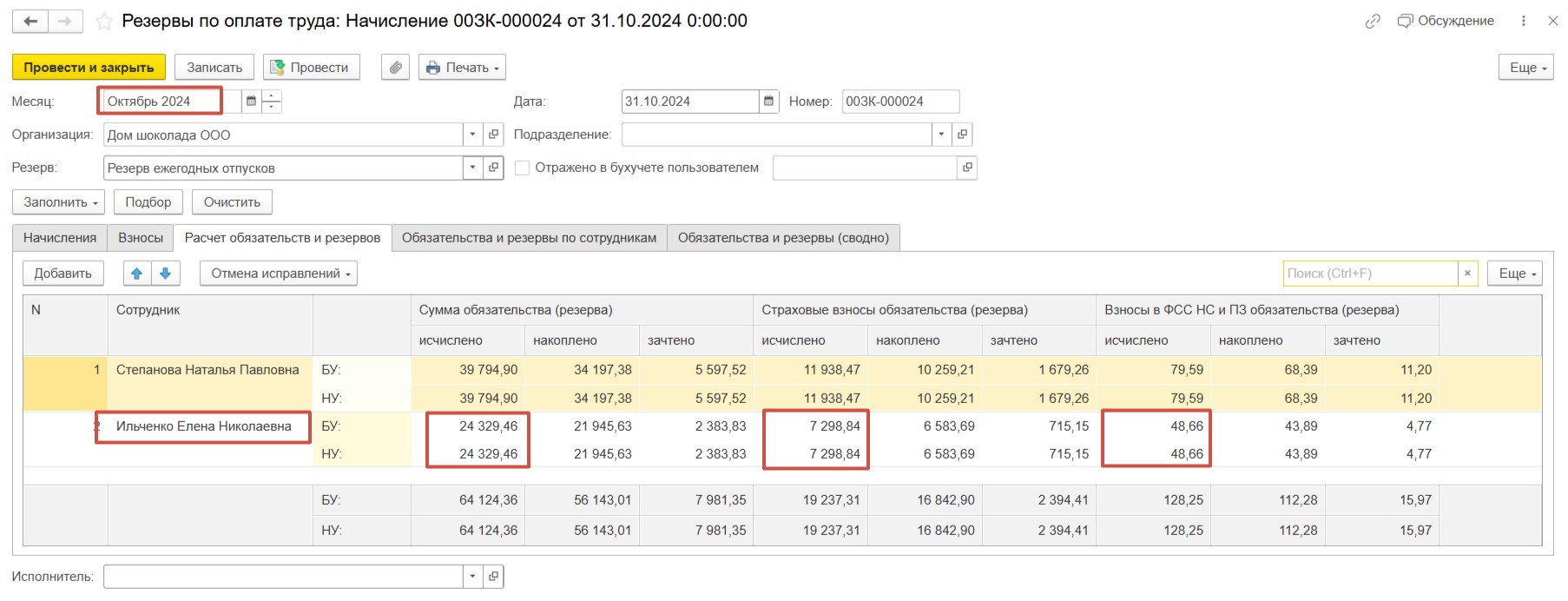Image resolution: width=1568 pixels, height=601 pixels.
Task: Expand the Резерв dropdown list
Action: [x=472, y=168]
